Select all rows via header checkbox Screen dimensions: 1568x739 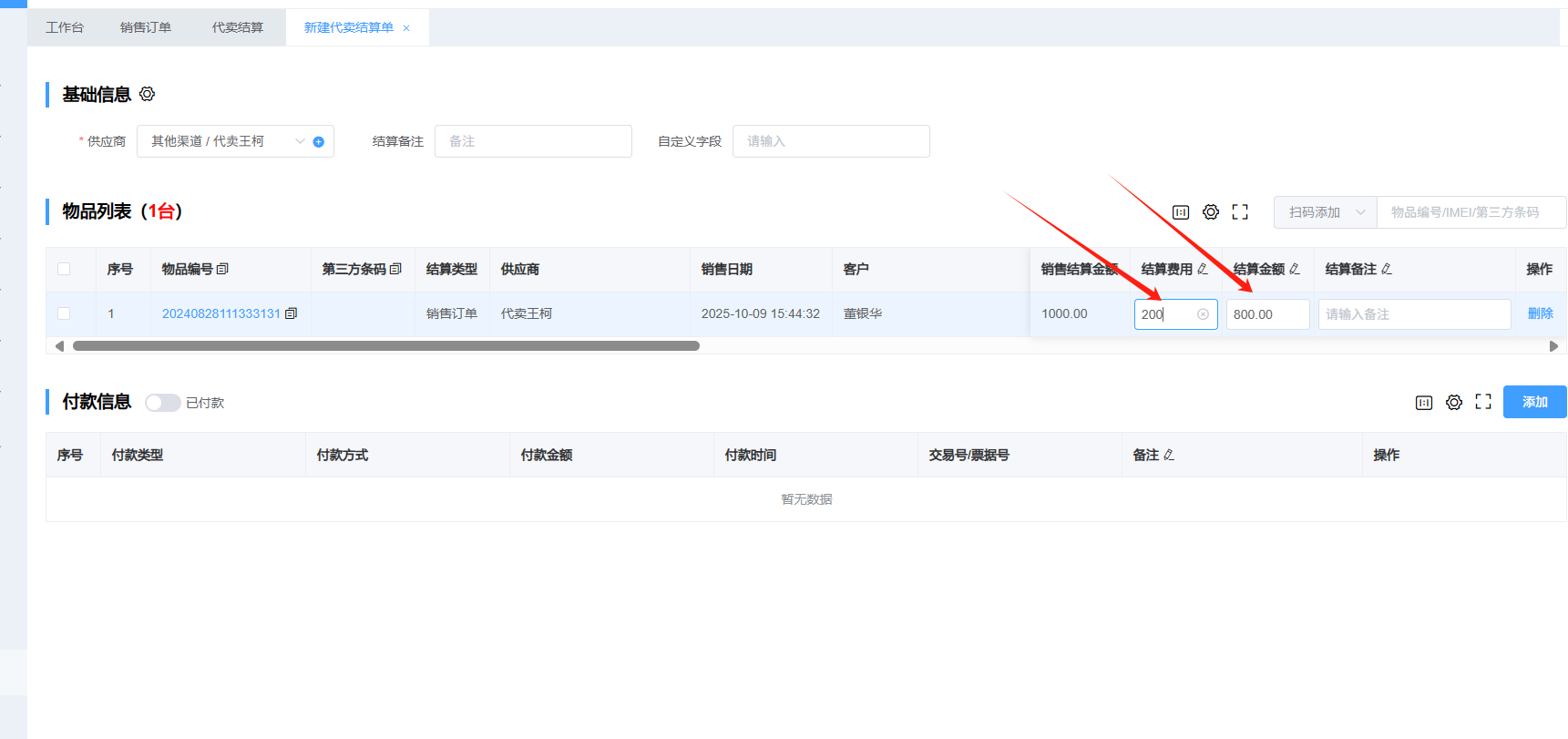click(64, 269)
